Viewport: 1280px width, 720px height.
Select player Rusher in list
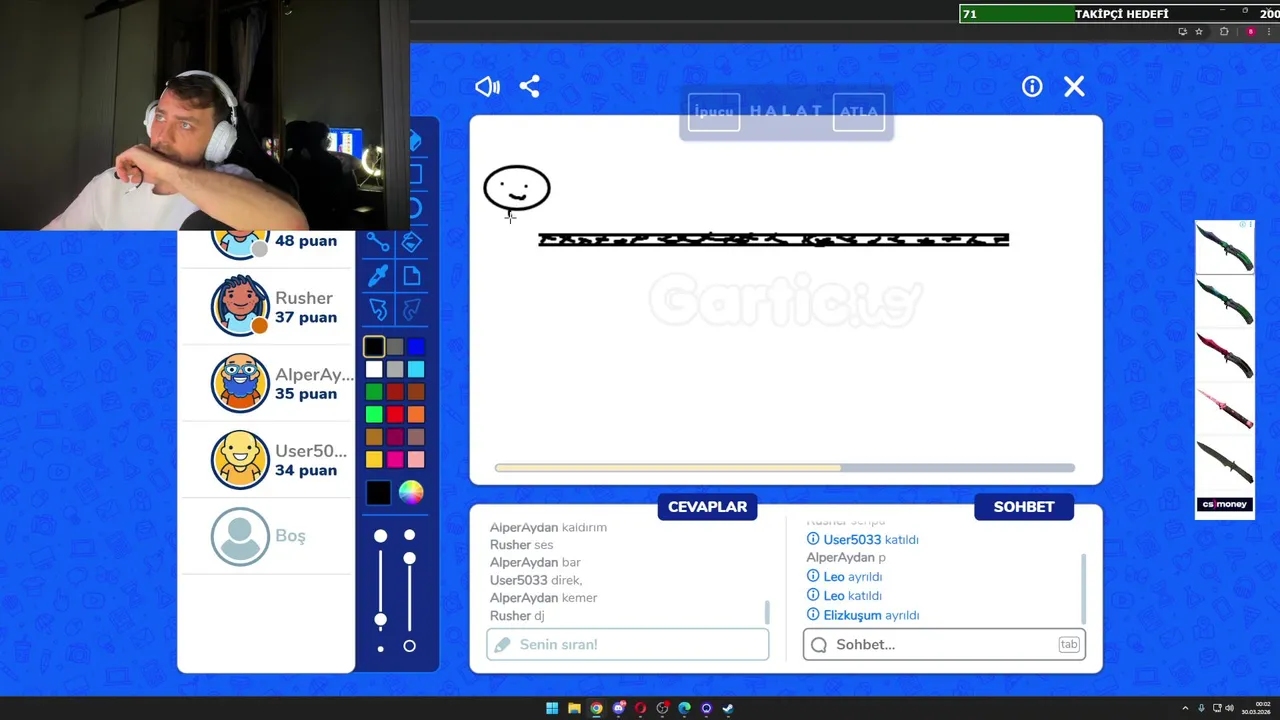[x=266, y=307]
